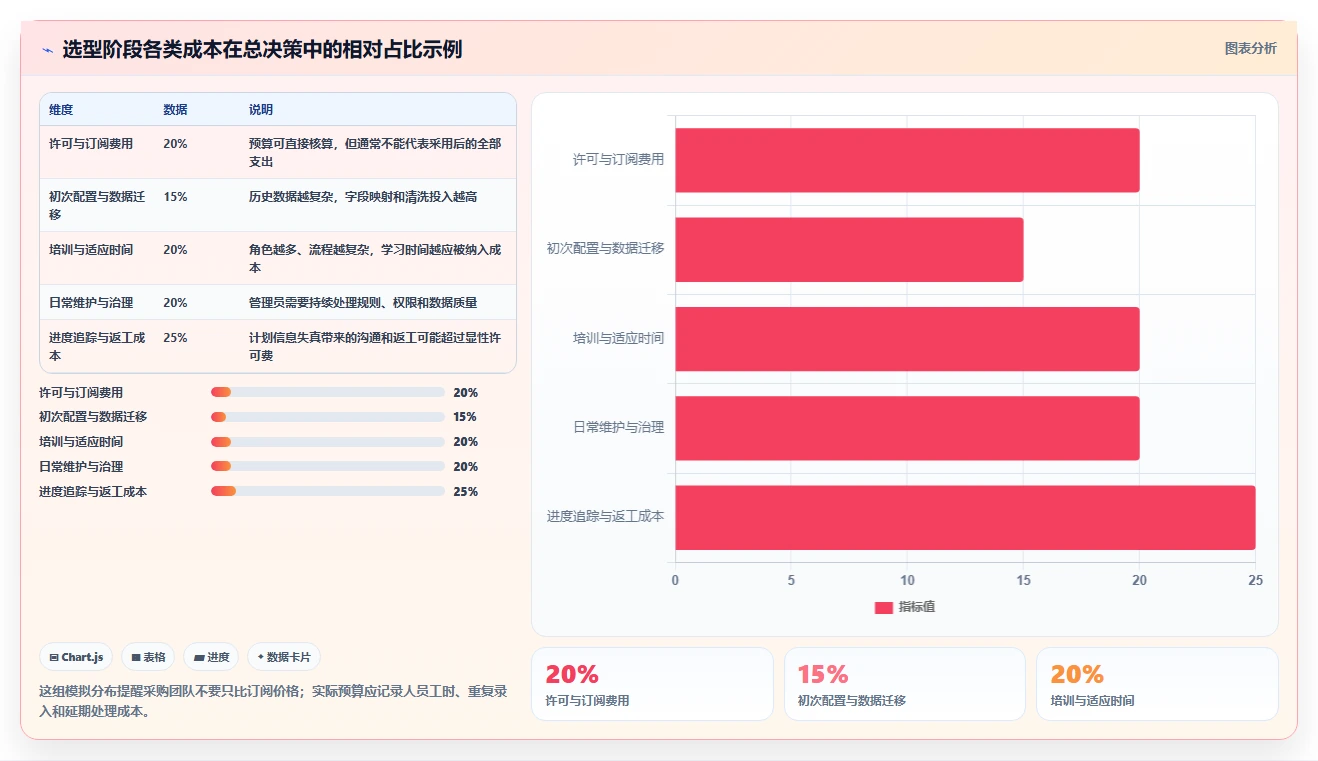Click the 数据 column header
The image size is (1318, 761).
(x=175, y=109)
